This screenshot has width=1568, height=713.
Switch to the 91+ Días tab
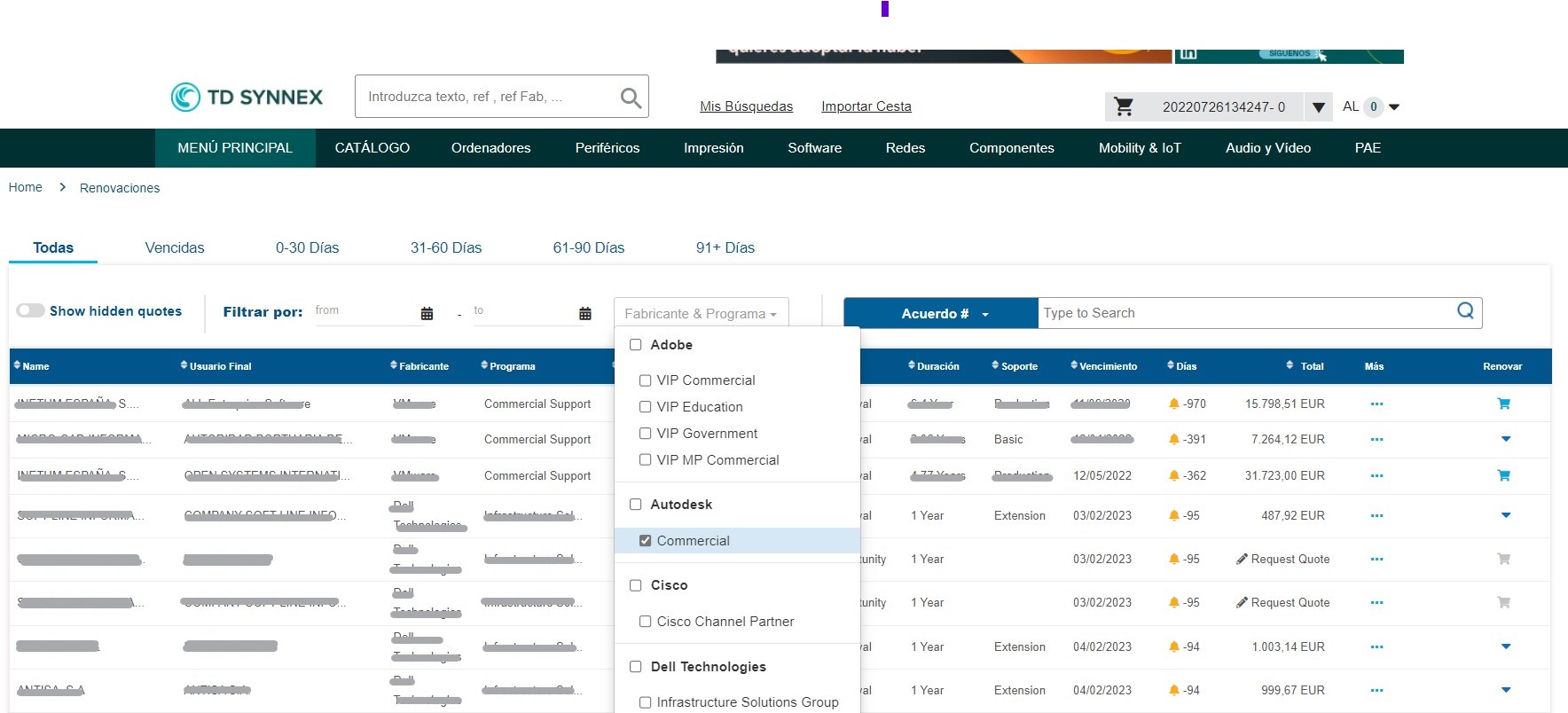coord(725,247)
